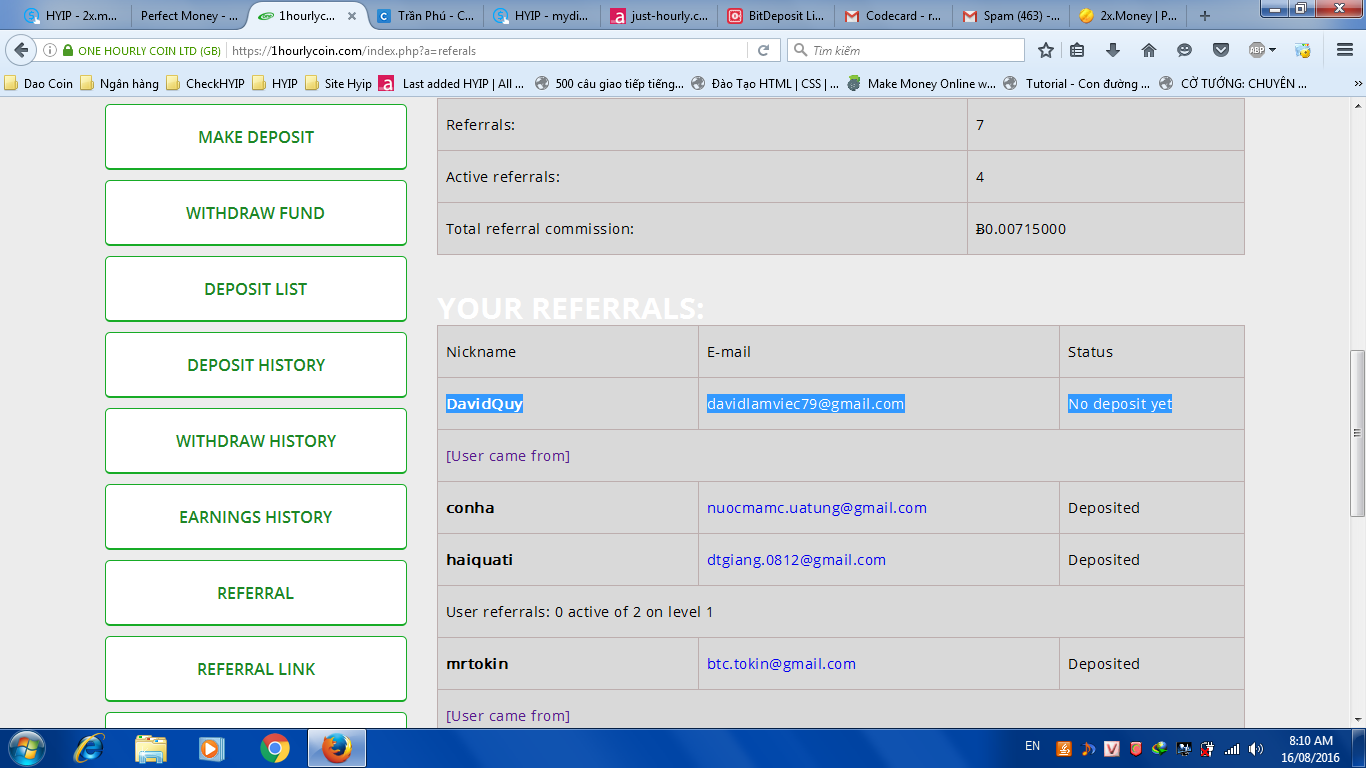
Task: Open the Đào Tạo HTML CSS bookmark
Action: 765,84
